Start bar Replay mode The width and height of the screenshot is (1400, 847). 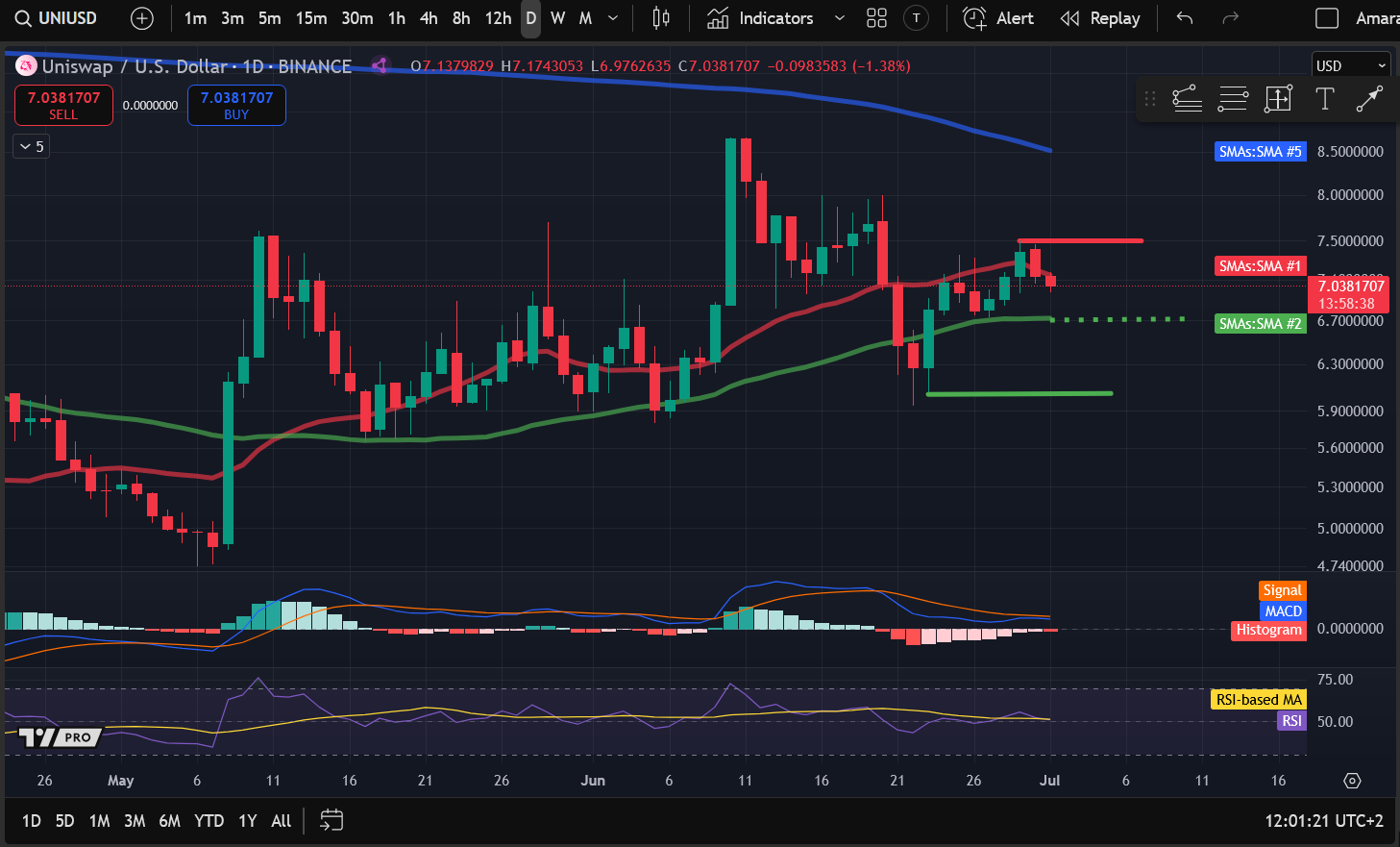pyautogui.click(x=1100, y=18)
